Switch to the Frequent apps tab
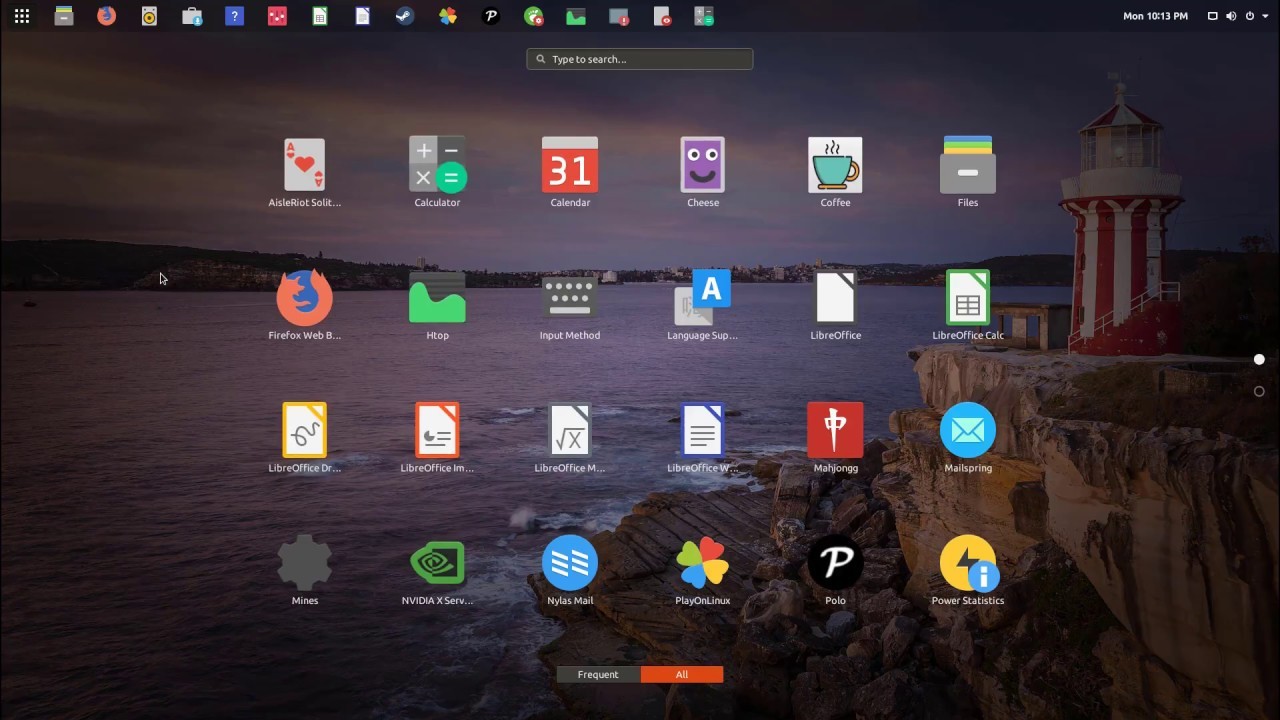The height and width of the screenshot is (720, 1280). (x=598, y=674)
